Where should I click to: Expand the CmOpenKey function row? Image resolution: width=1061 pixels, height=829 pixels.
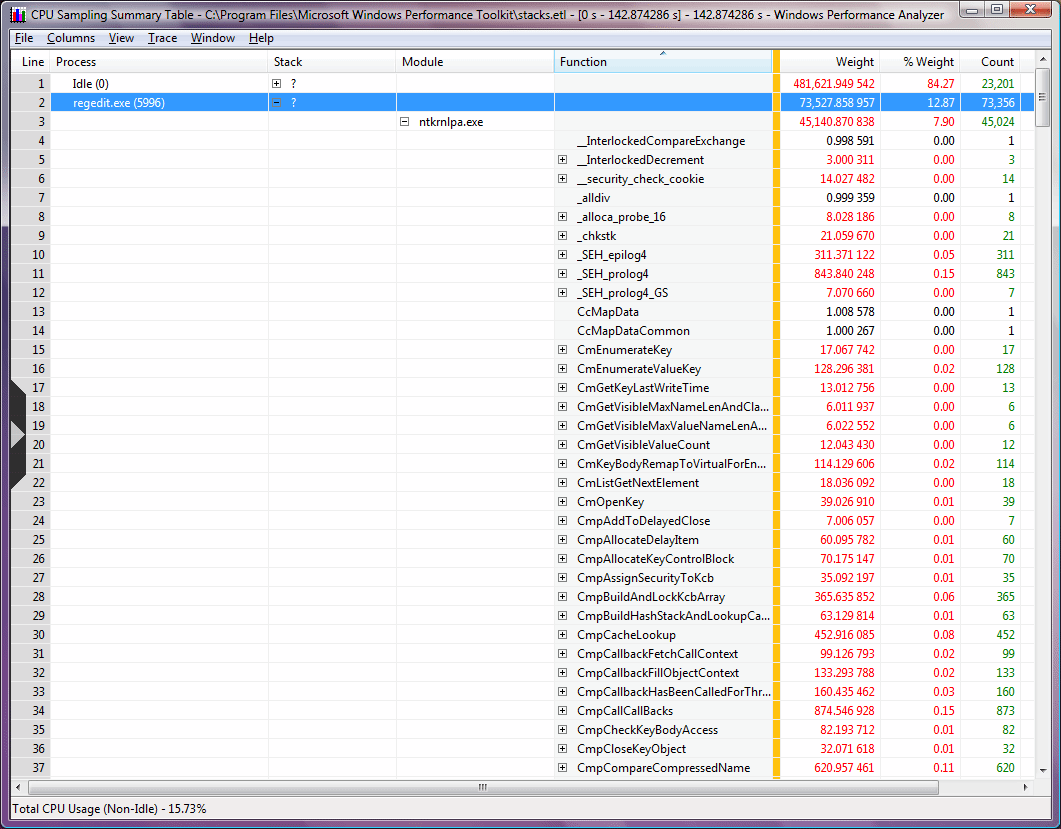tap(562, 501)
